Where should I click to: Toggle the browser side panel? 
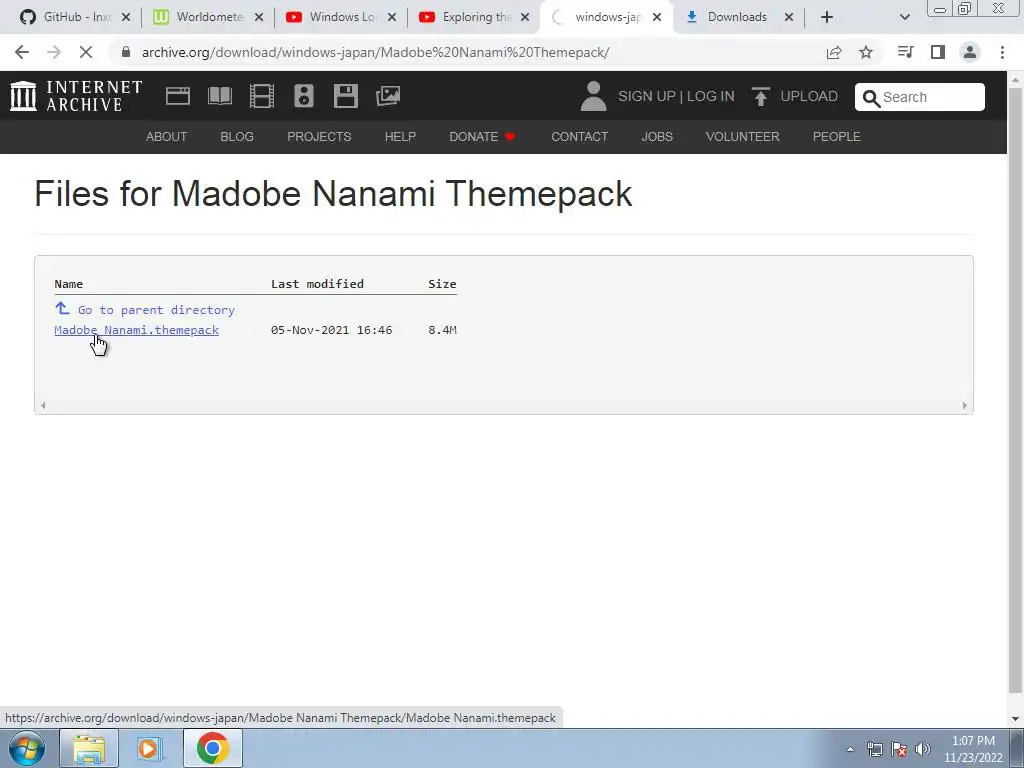938,52
